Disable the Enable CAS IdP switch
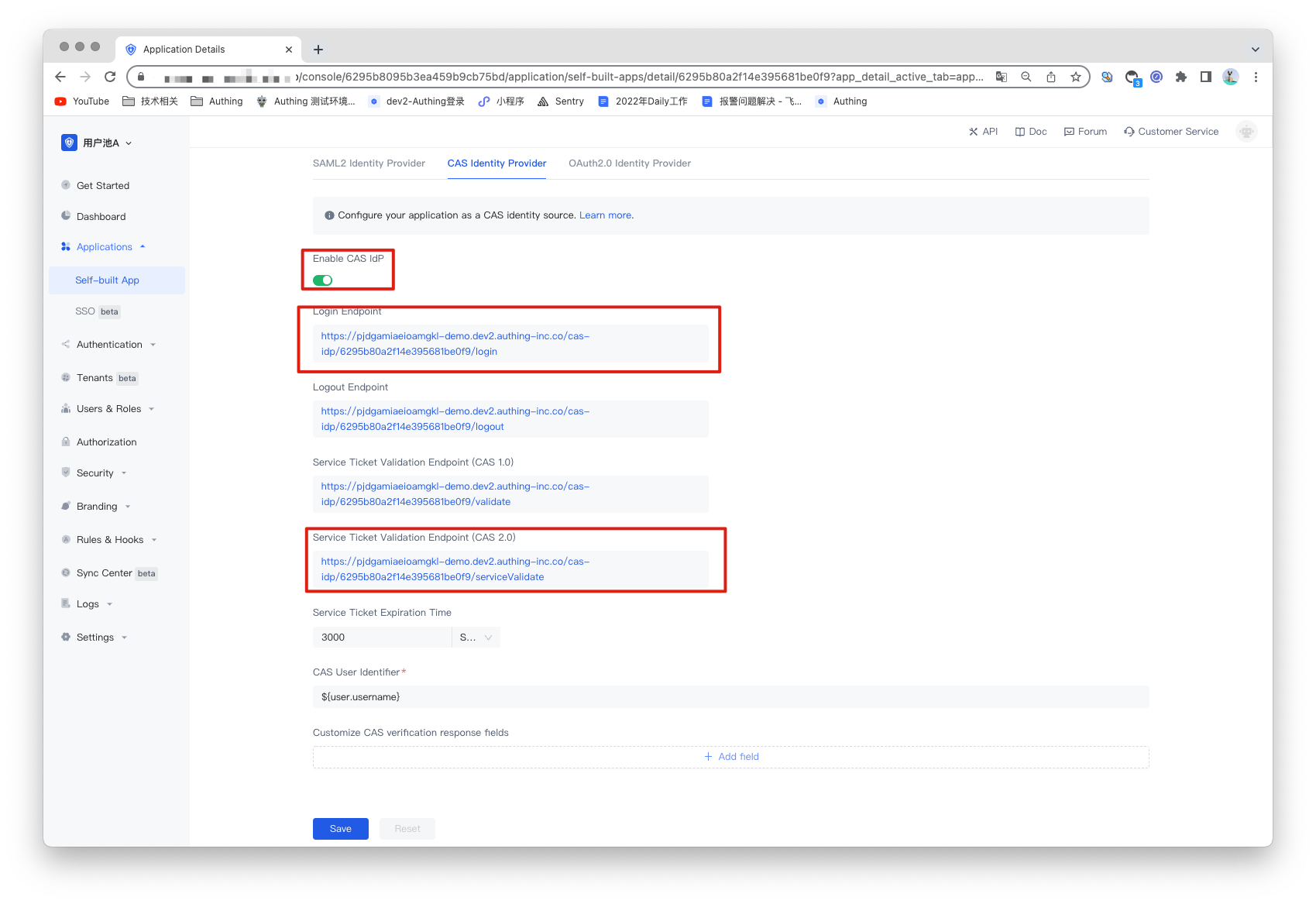This screenshot has width=1316, height=904. 322,280
